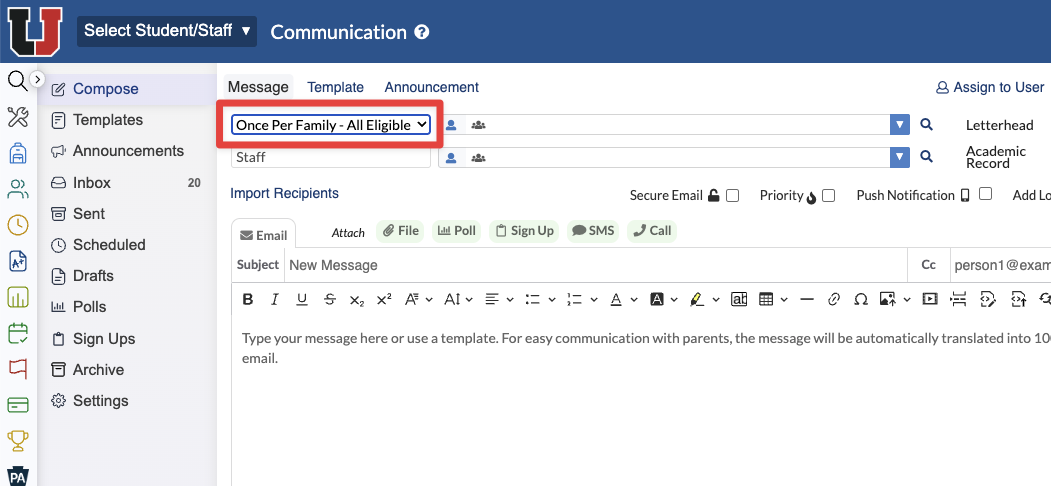Open the trophy icon in left sidebar
The image size is (1051, 486).
[x=18, y=440]
